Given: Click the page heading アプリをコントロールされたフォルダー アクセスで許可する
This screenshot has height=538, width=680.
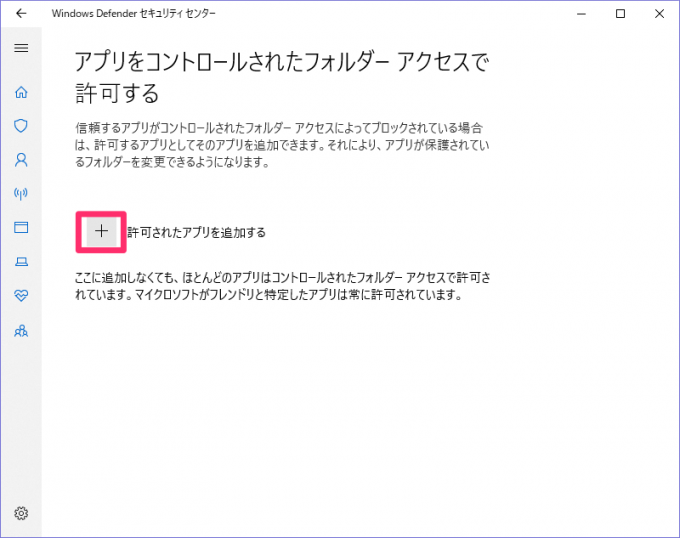Looking at the screenshot, I should (x=282, y=78).
